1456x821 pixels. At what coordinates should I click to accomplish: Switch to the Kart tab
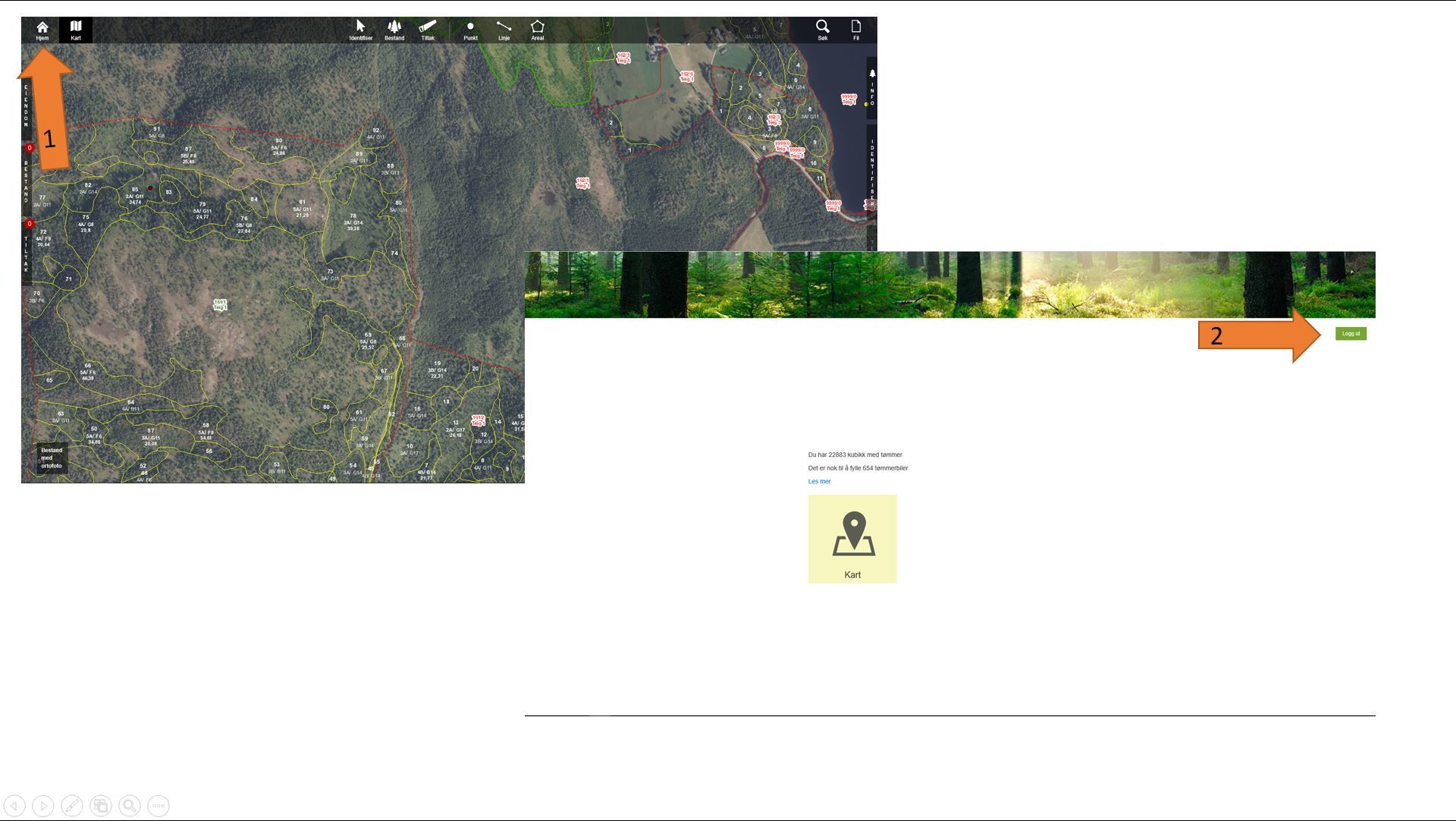pos(76,30)
